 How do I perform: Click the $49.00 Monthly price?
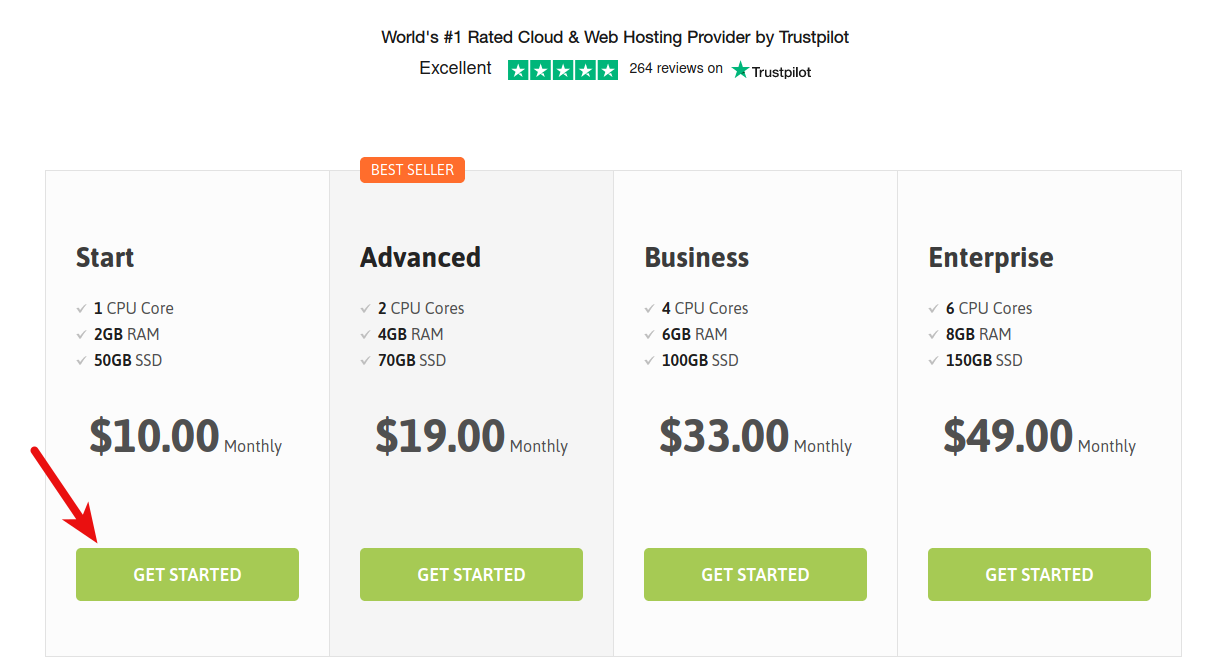click(x=1039, y=437)
